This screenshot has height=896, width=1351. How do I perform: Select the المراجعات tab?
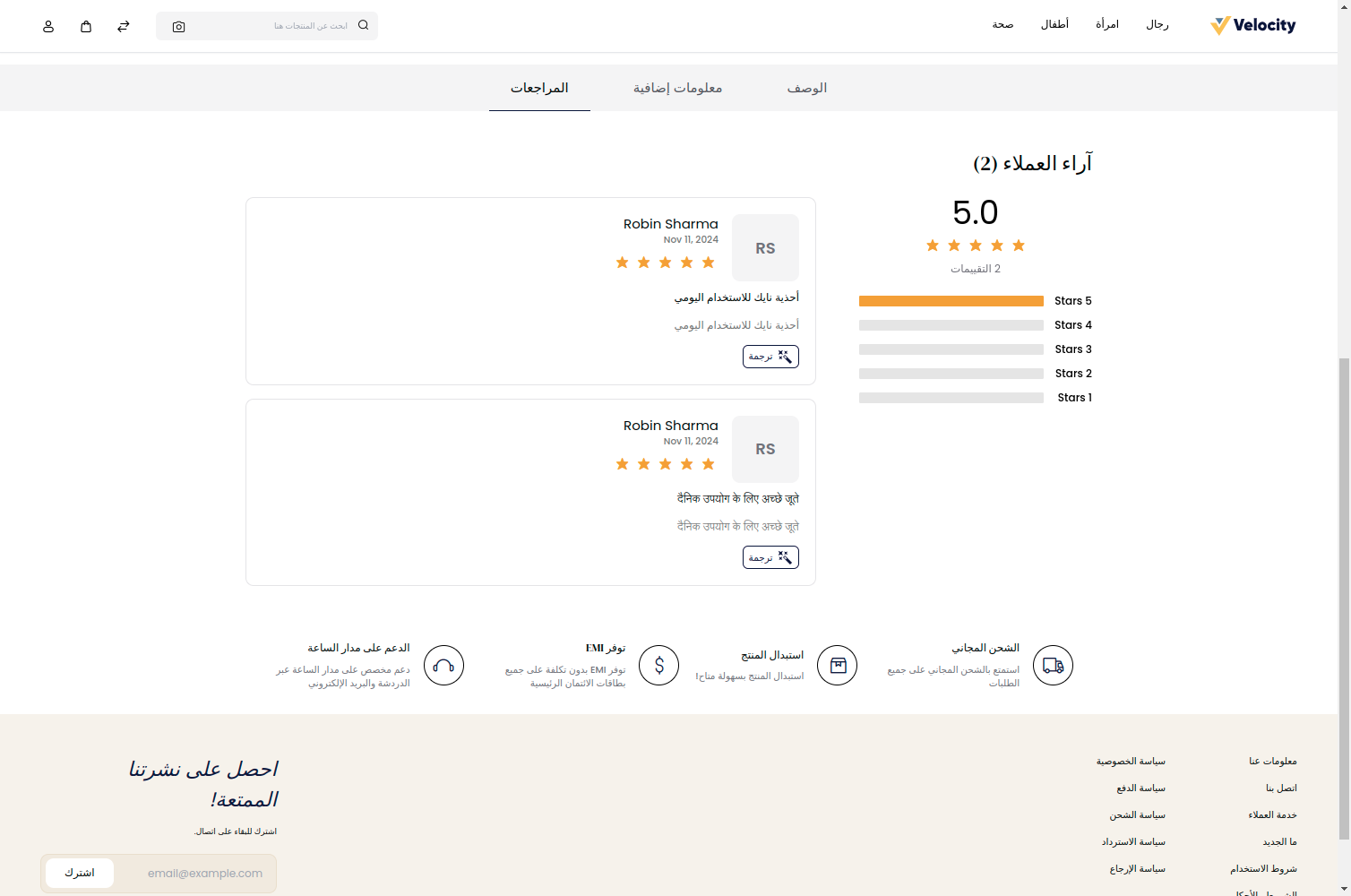point(539,88)
